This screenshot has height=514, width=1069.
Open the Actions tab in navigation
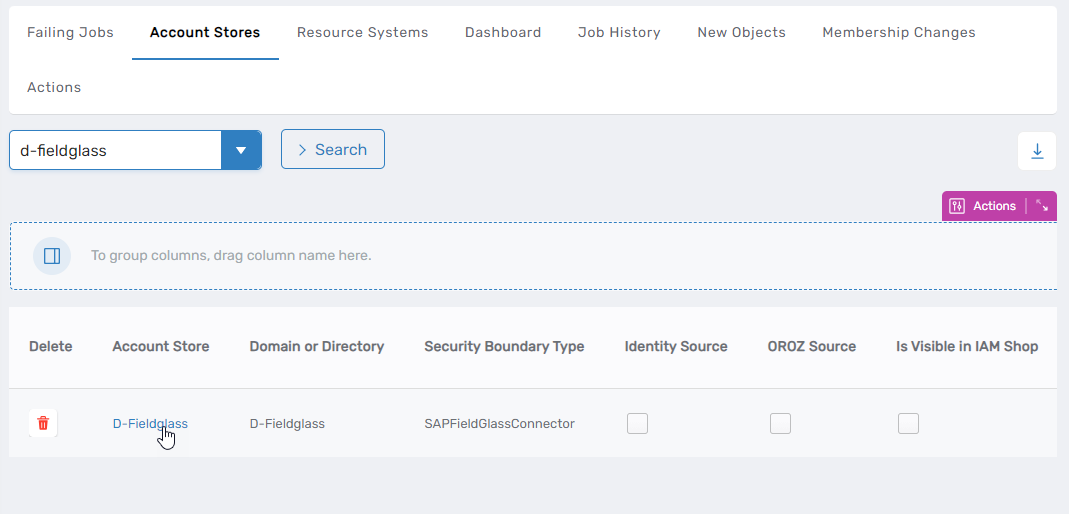[x=54, y=87]
